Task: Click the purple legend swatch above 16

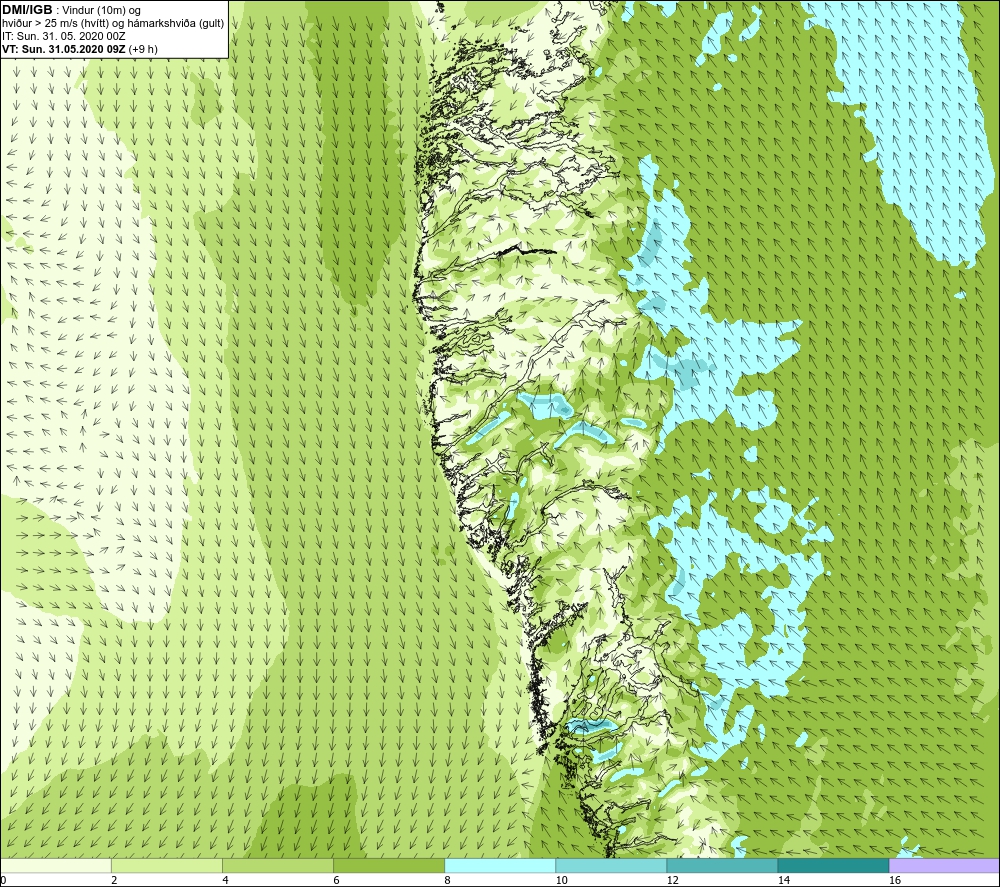Action: (944, 865)
